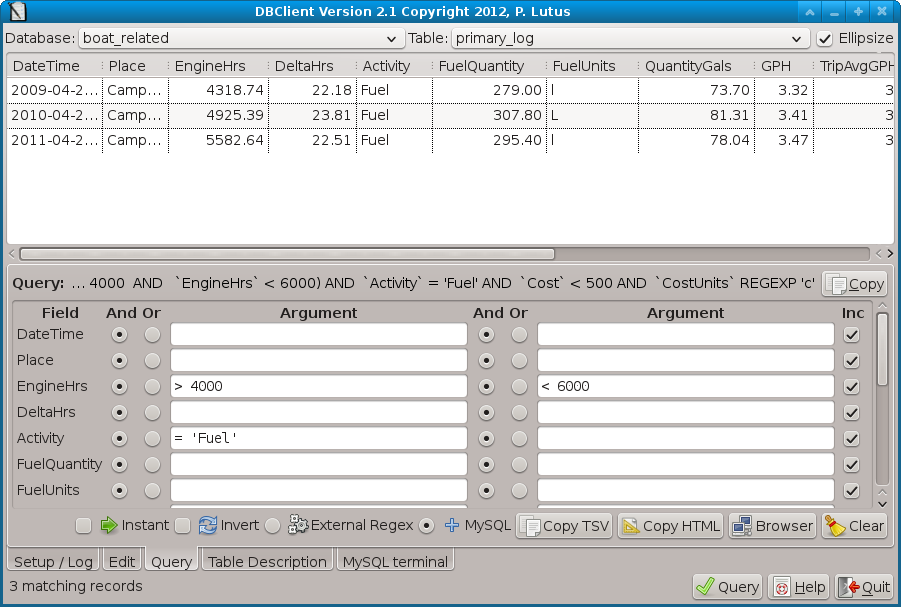Select the 2010-04-2 record row
901x607 pixels.
point(300,115)
